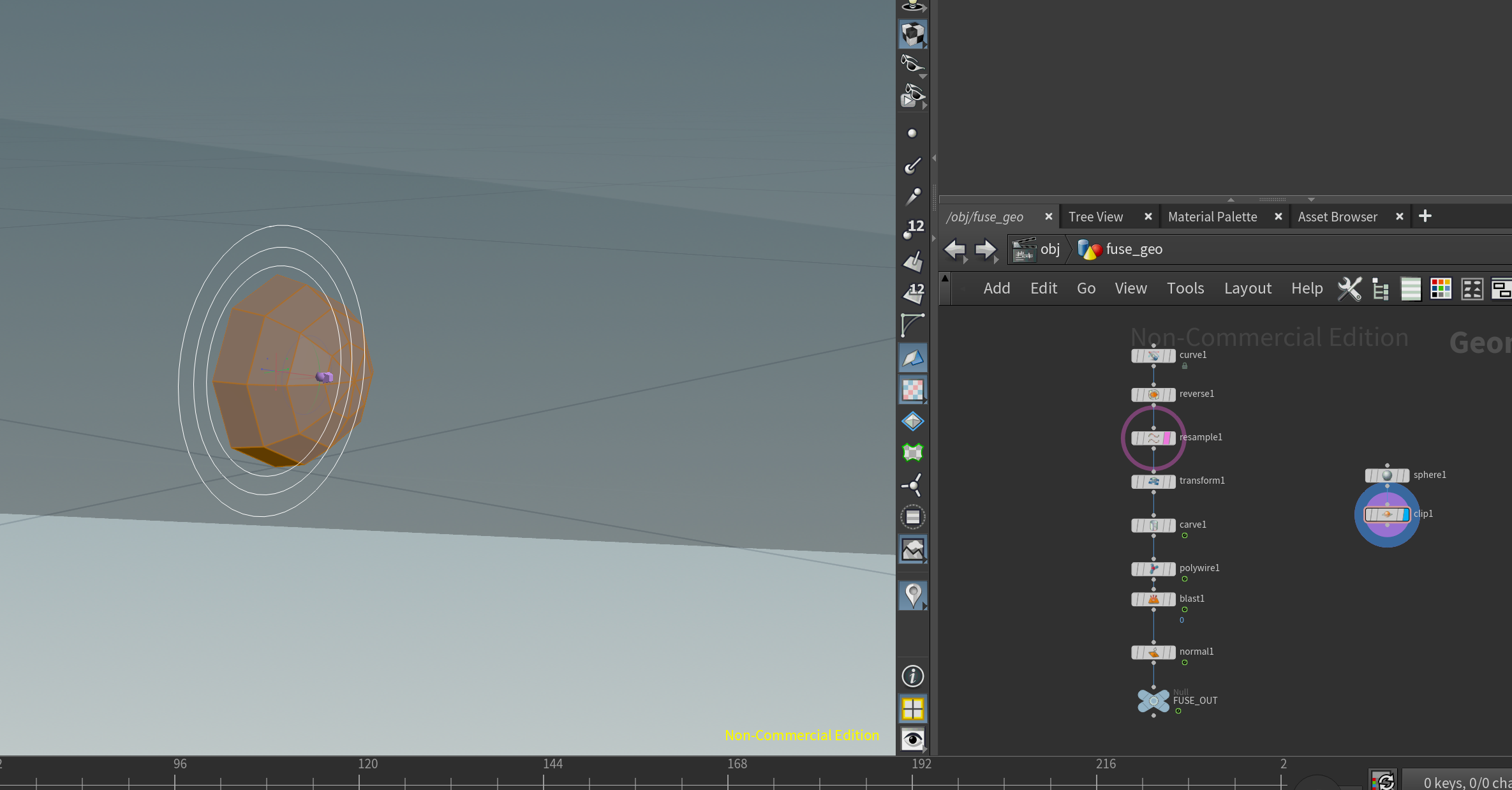Open network editor wrench tools icon

(1349, 289)
